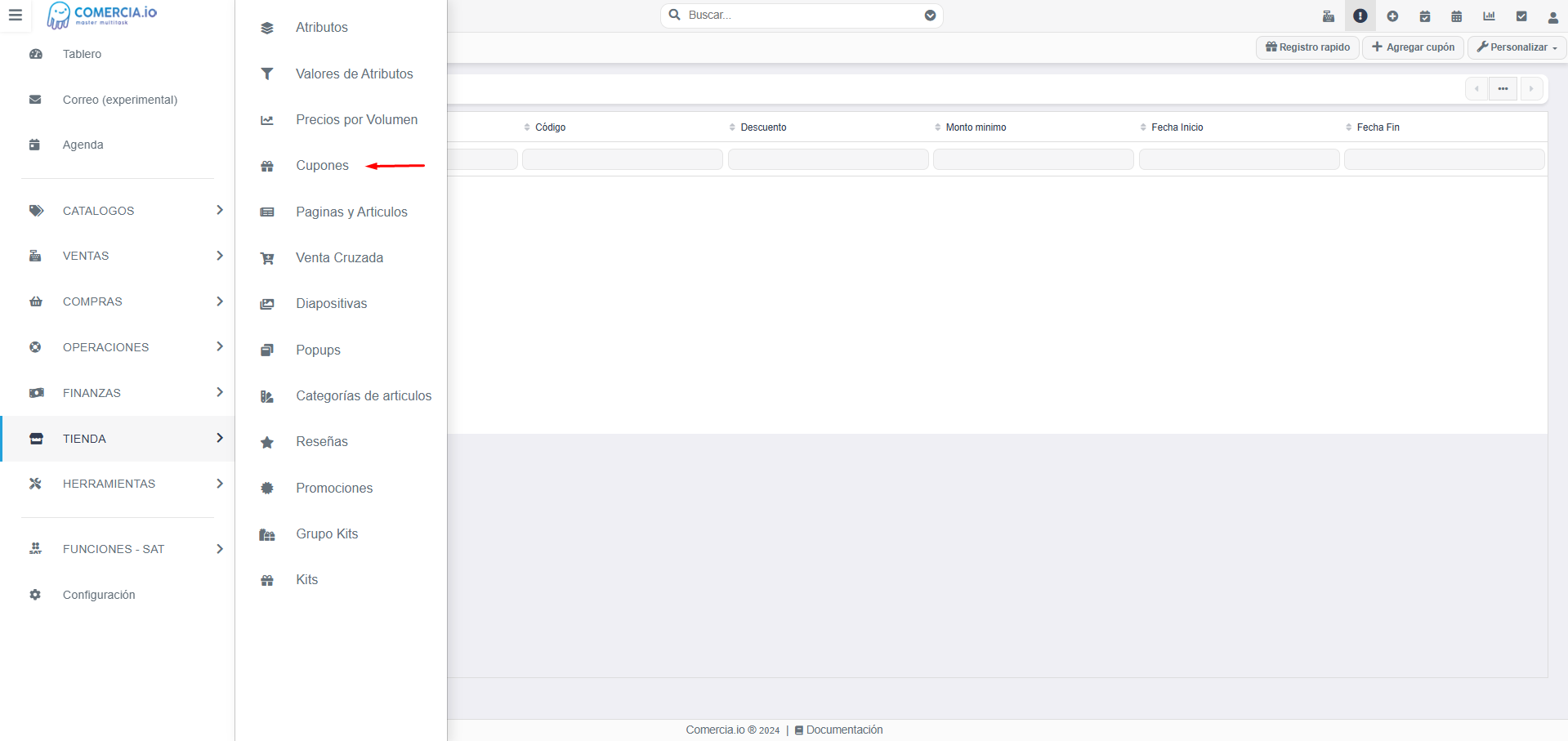Screen dimensions: 1568x741
Task: Click the Atributos layers icon
Action: 267,28
